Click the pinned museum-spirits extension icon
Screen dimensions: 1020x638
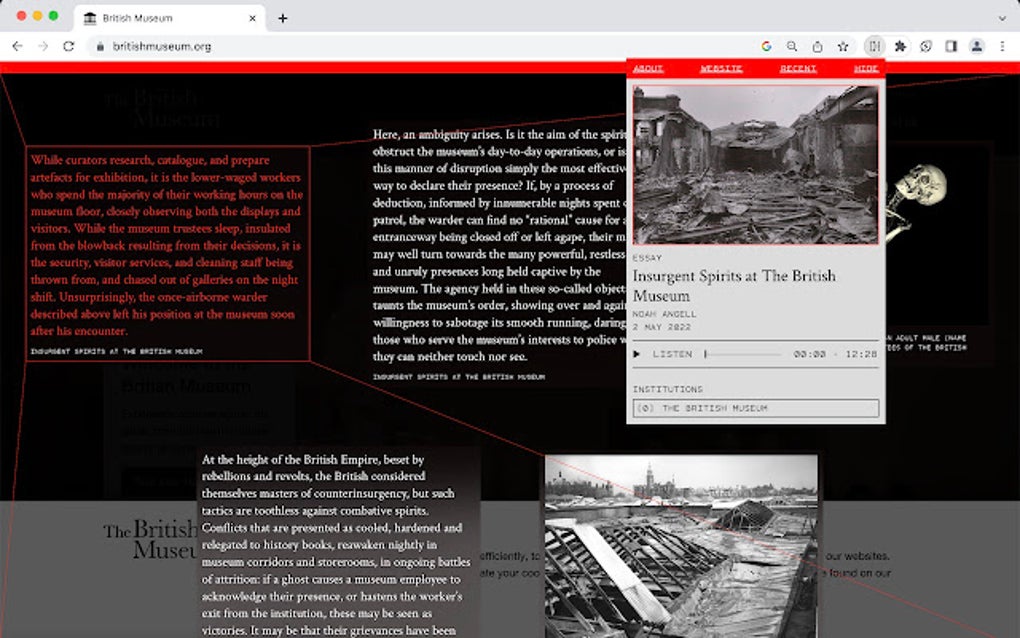pyautogui.click(x=876, y=46)
